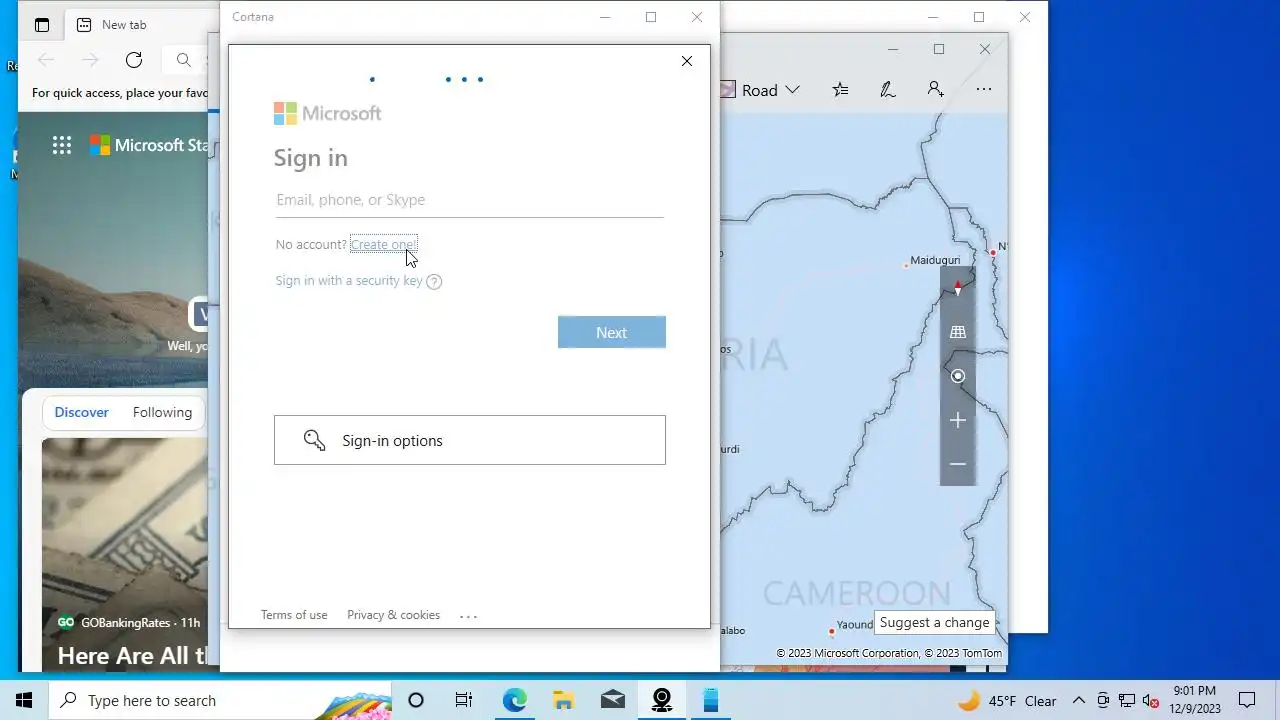The width and height of the screenshot is (1280, 720).
Task: Click the Edge back arrow
Action: pyautogui.click(x=46, y=60)
